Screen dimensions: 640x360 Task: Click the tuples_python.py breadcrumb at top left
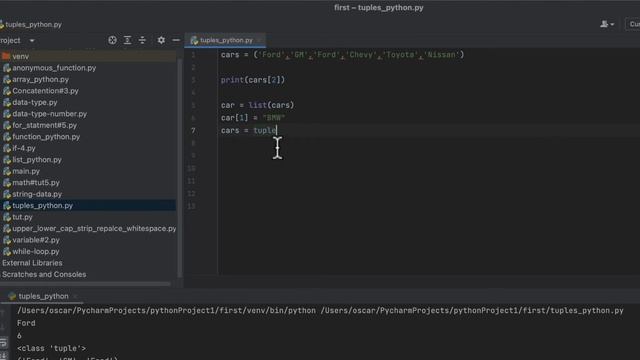[33, 24]
